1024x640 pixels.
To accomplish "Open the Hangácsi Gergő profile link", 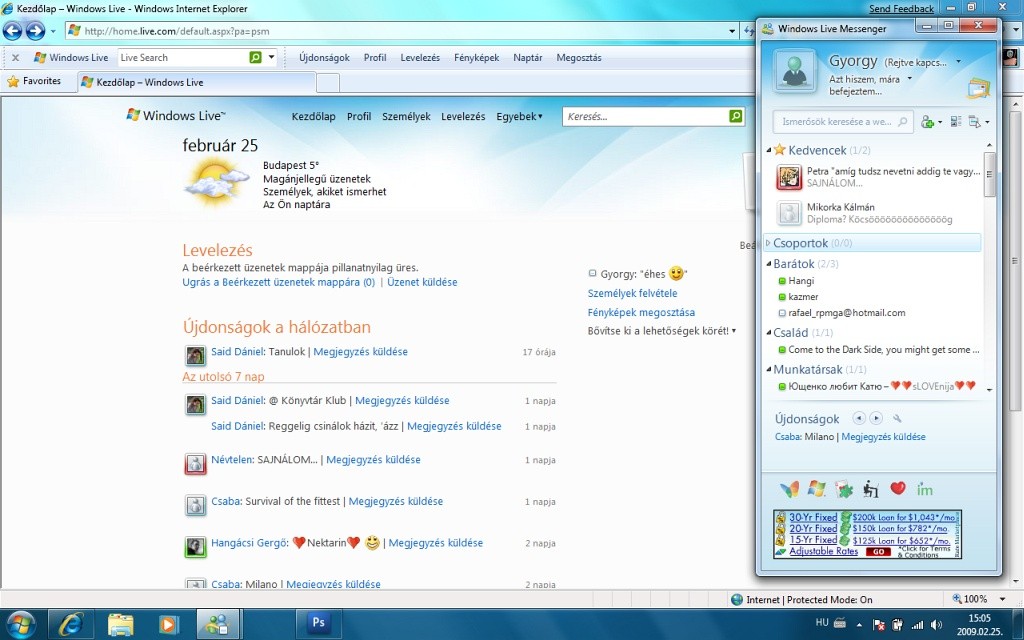I will [248, 543].
